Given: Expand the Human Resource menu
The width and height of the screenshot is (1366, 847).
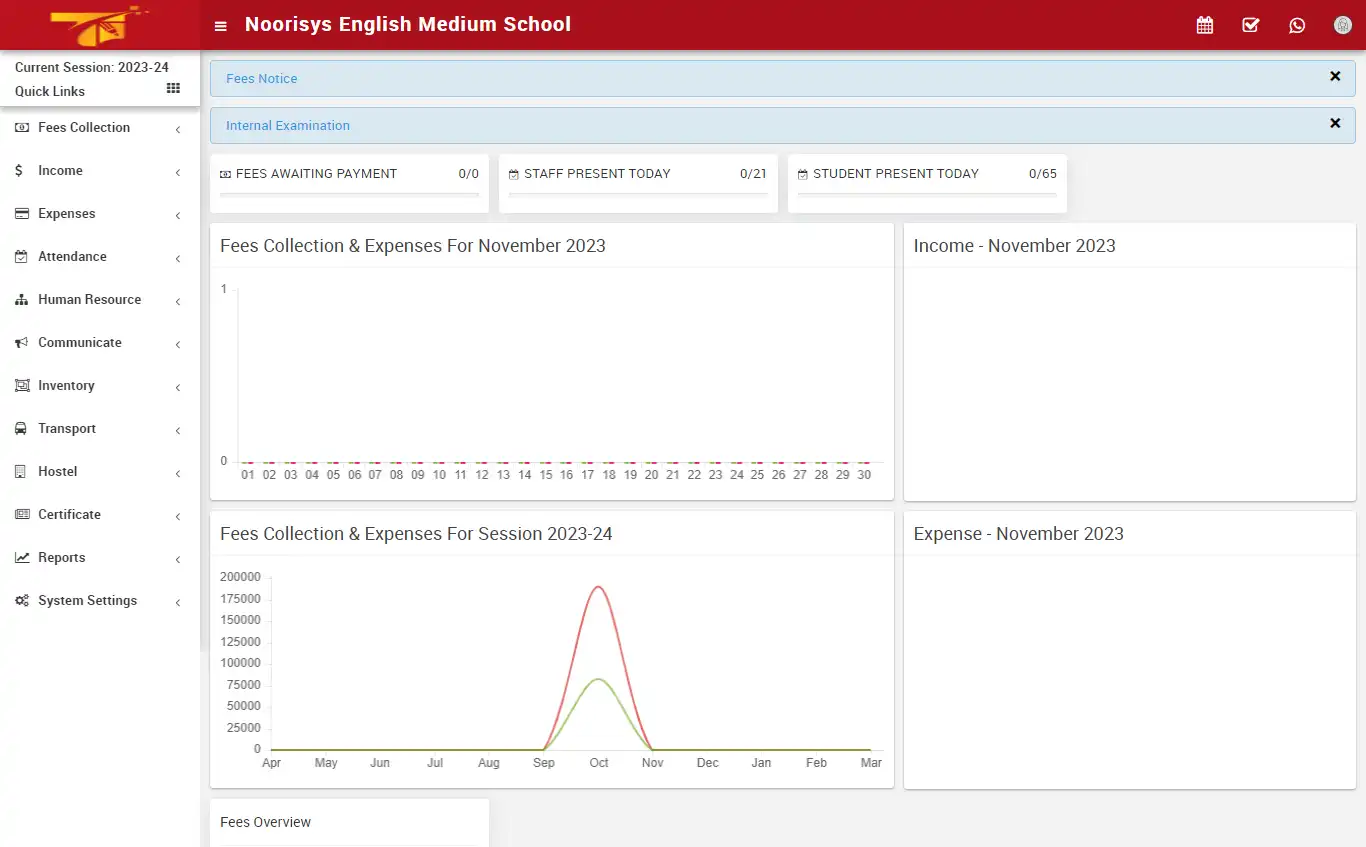Looking at the screenshot, I should pos(89,299).
